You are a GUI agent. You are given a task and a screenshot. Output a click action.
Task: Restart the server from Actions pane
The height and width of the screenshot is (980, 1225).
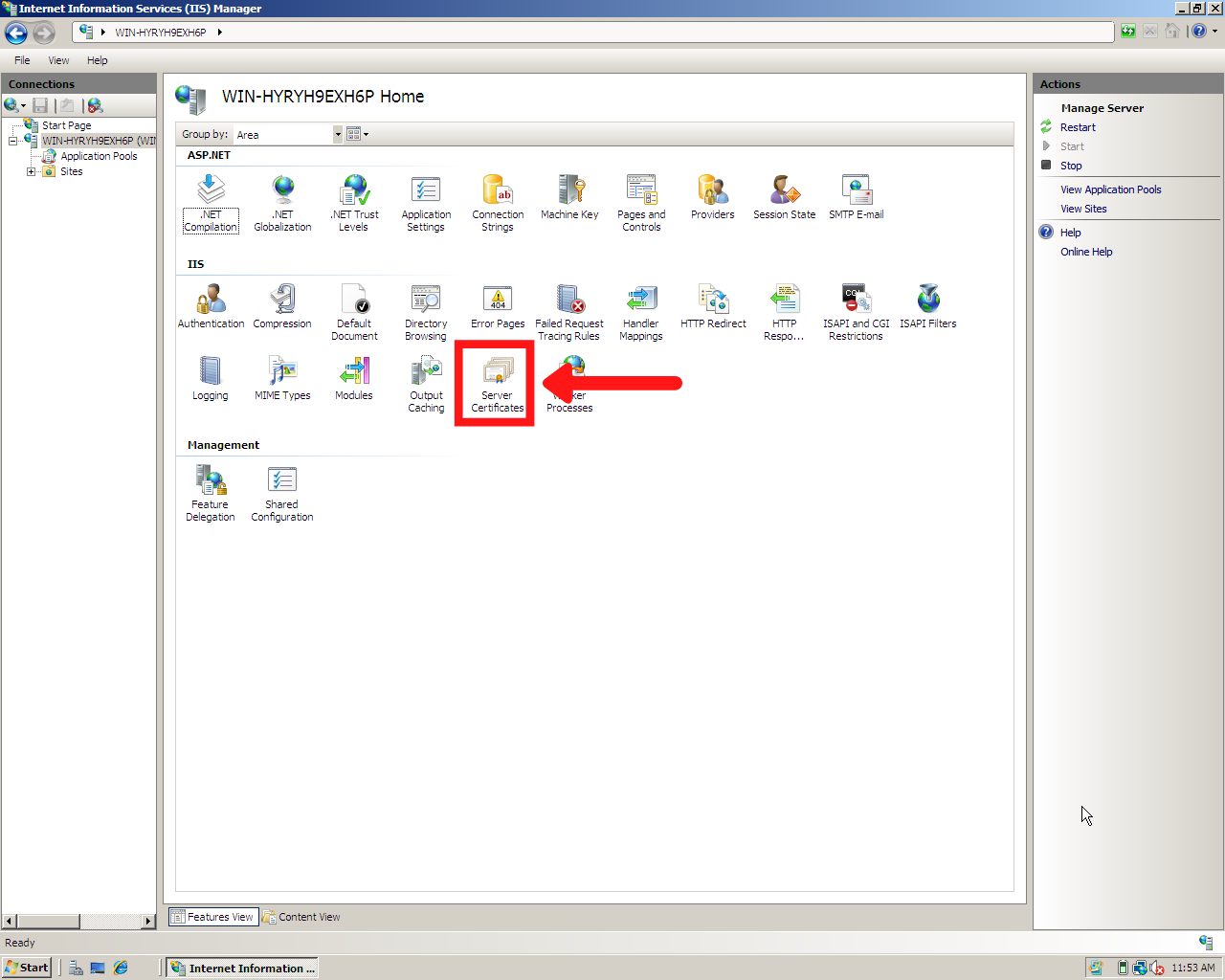tap(1078, 126)
